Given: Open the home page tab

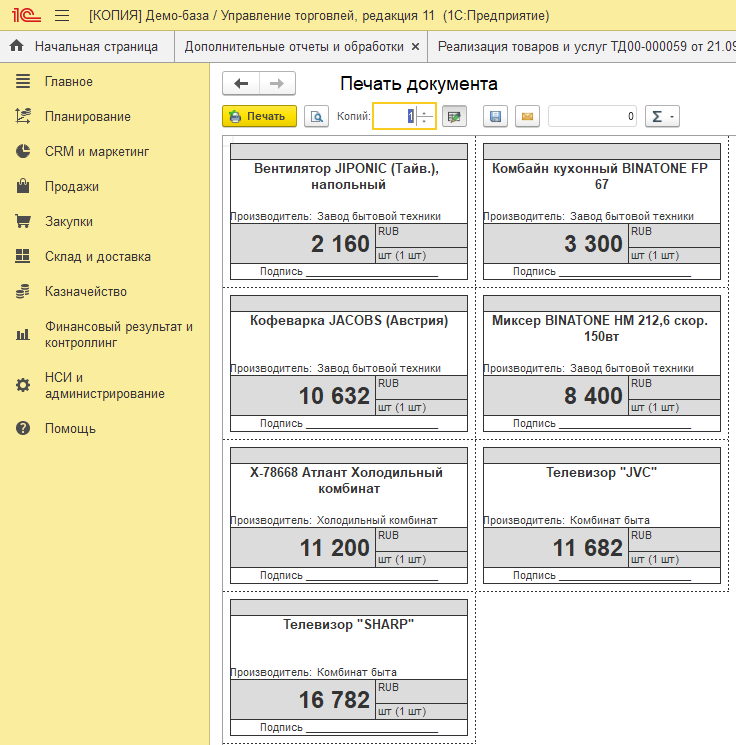Looking at the screenshot, I should pyautogui.click(x=87, y=47).
